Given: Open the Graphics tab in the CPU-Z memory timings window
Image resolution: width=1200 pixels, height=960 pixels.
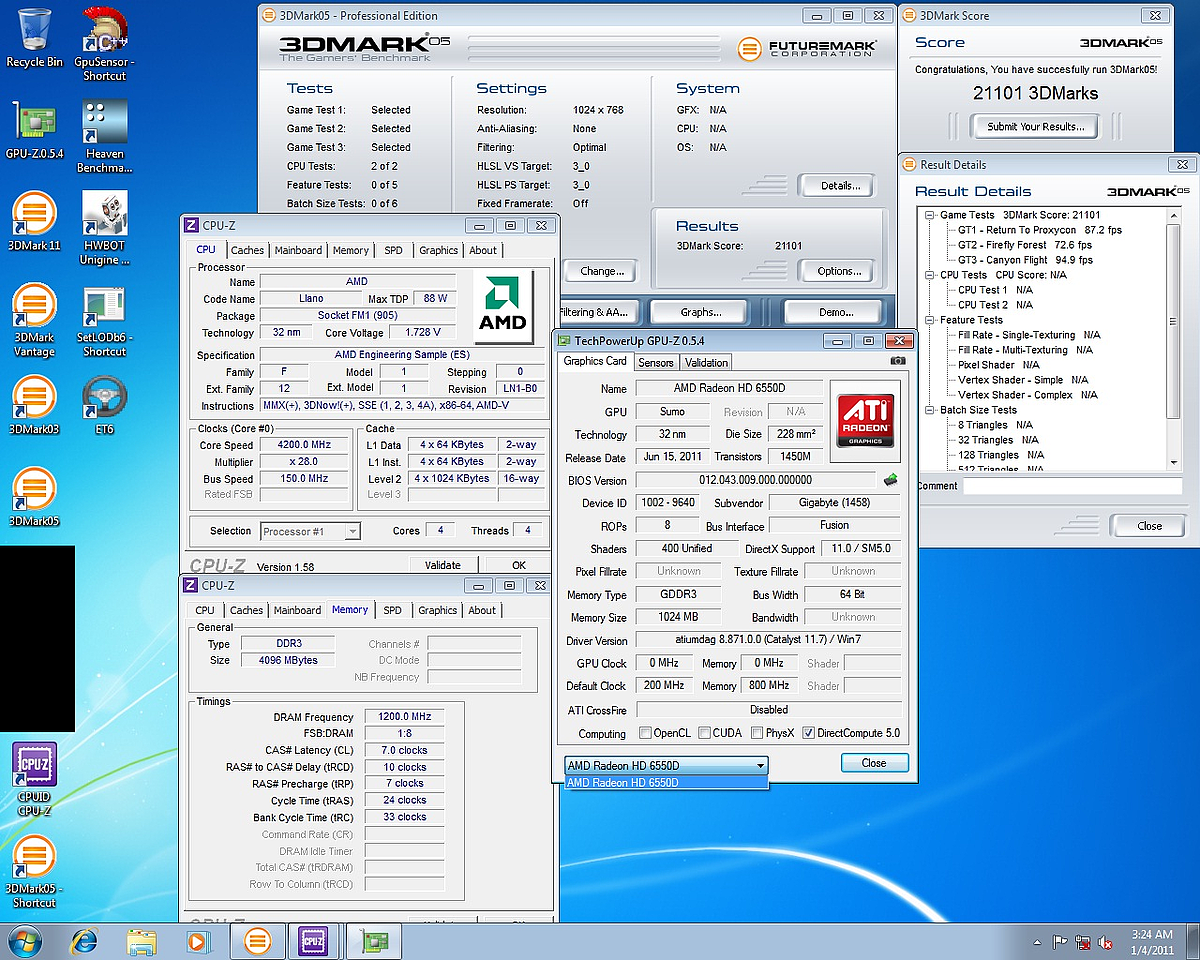Looking at the screenshot, I should (438, 610).
